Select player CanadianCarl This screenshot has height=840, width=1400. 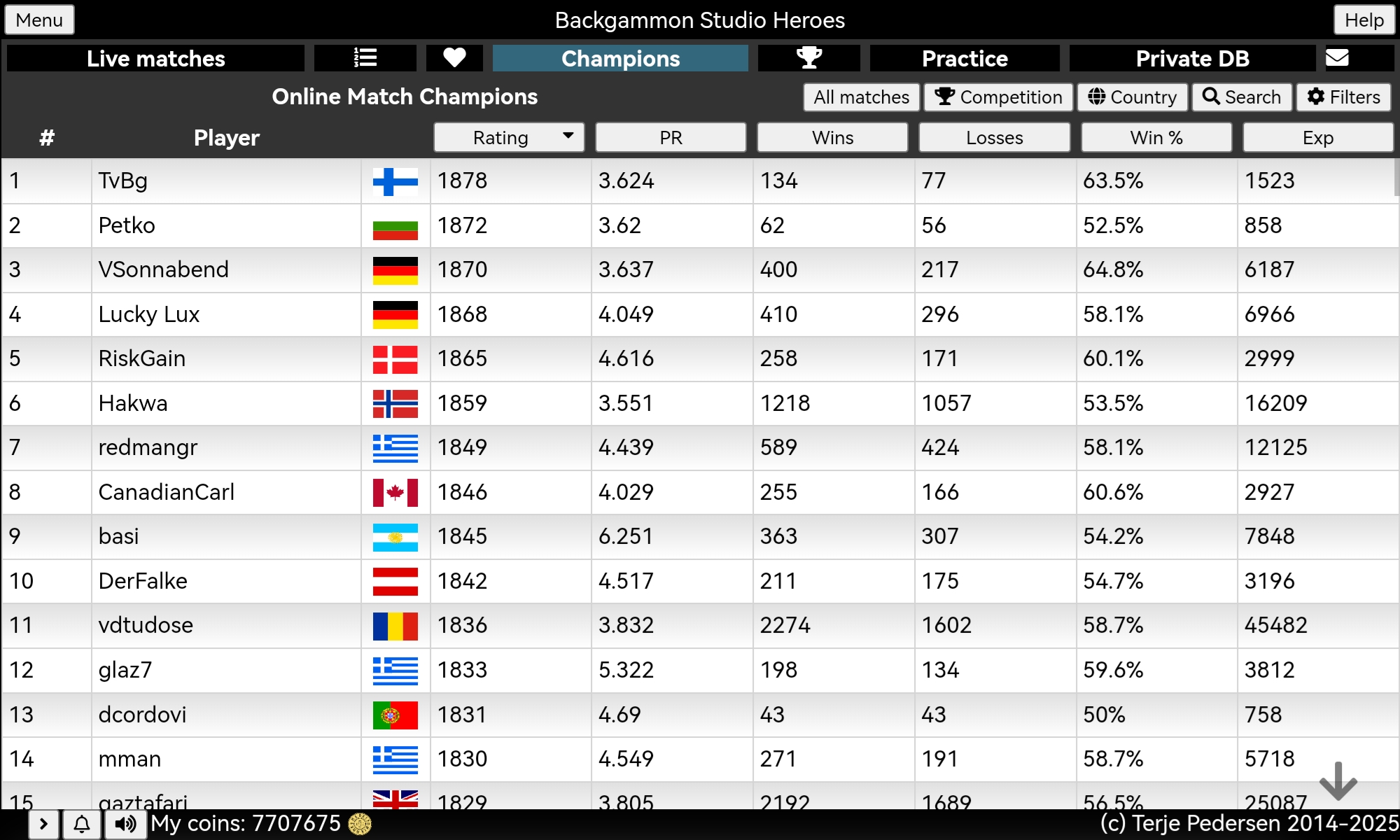coord(167,493)
